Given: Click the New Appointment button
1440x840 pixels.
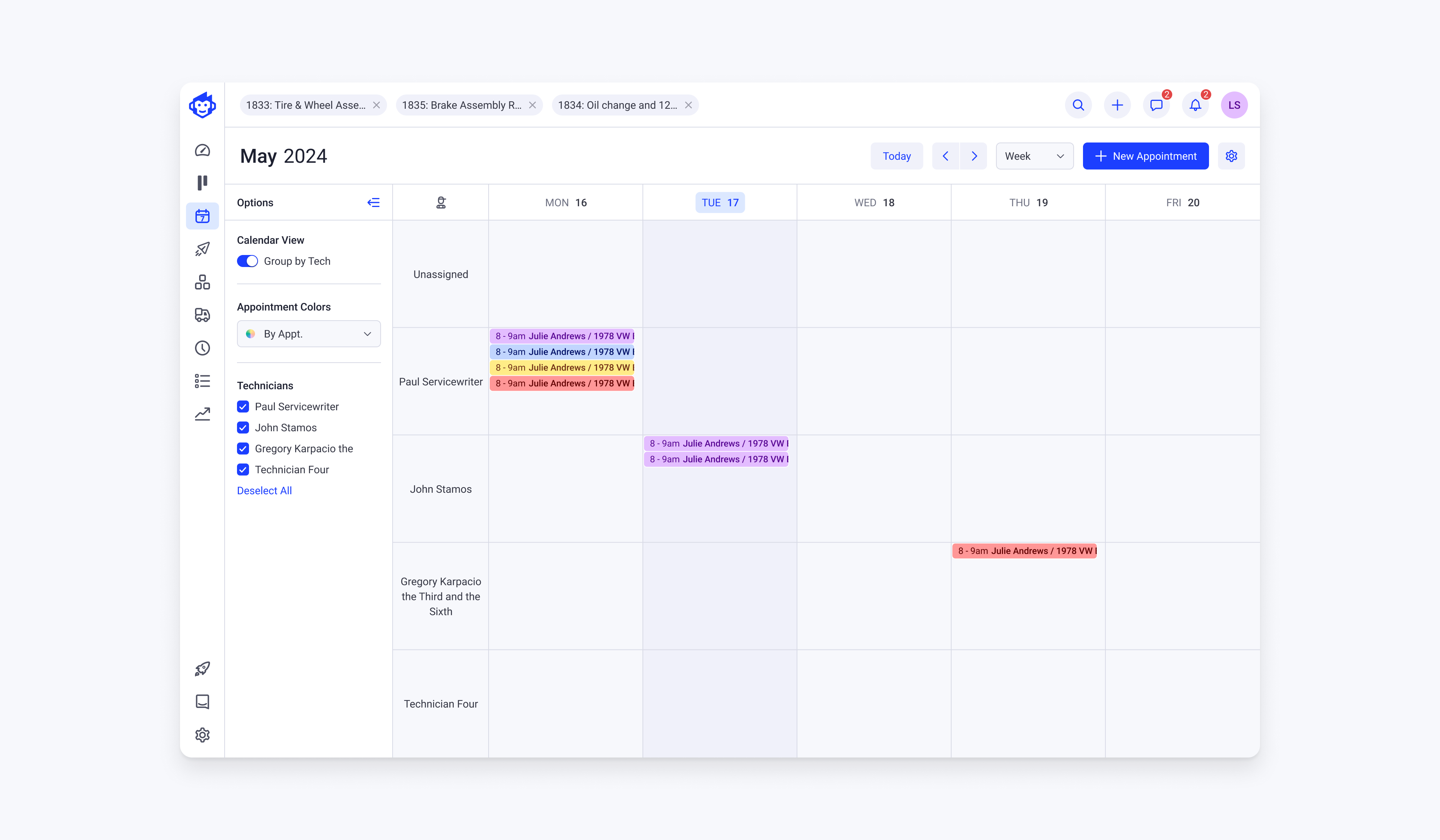Looking at the screenshot, I should [1145, 156].
